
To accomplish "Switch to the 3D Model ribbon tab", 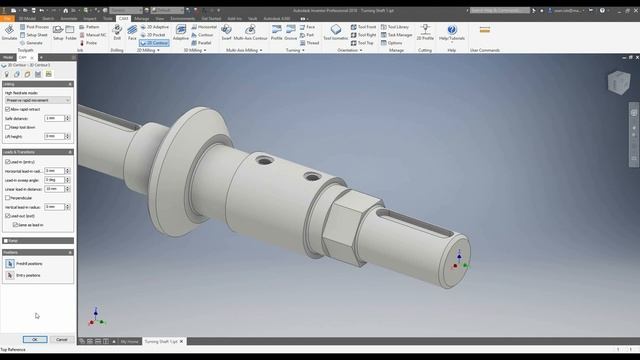I will click(27, 18).
